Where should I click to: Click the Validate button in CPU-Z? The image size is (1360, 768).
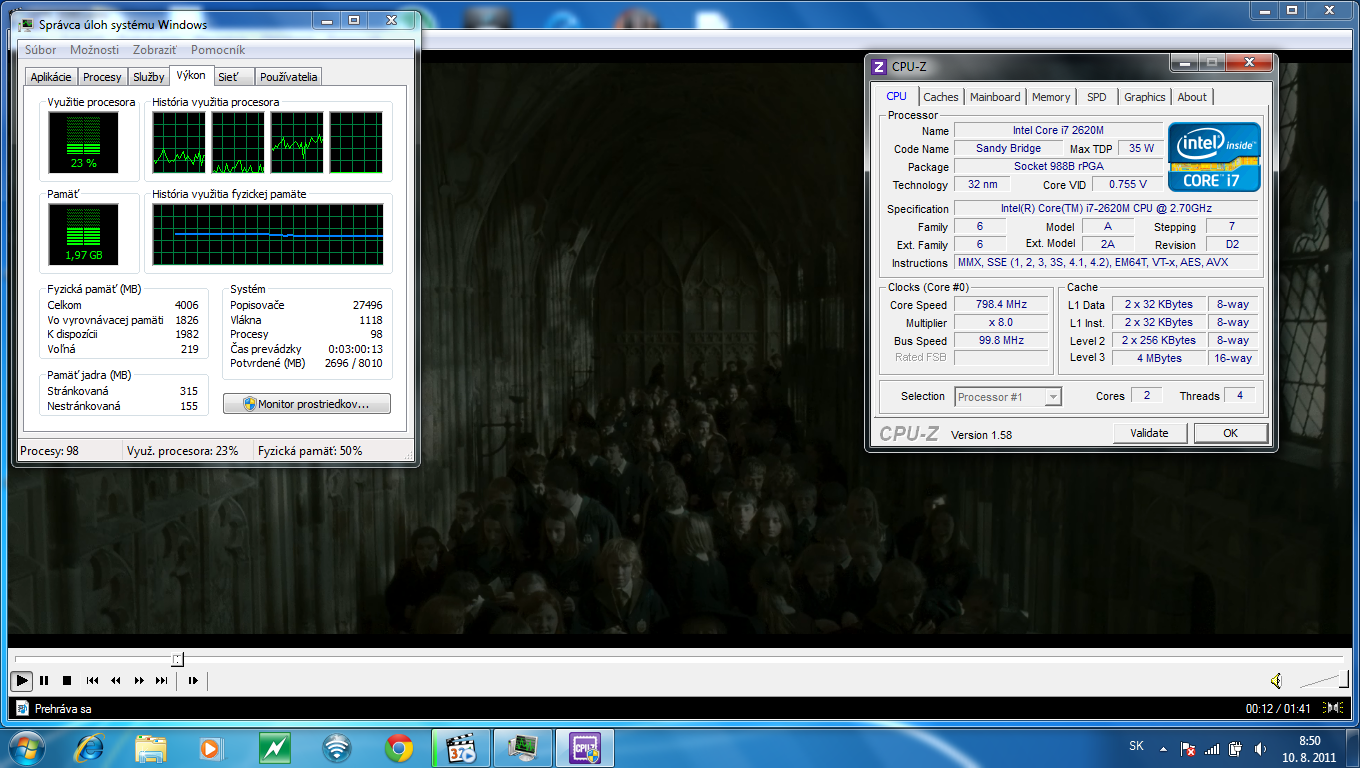(1150, 433)
